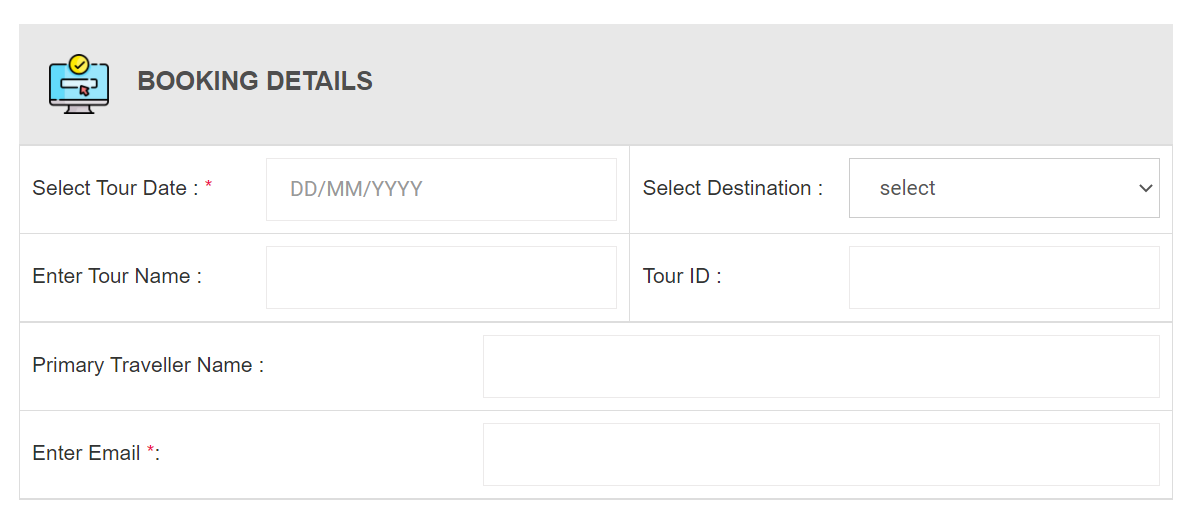Click the Primary Traveller Name label
Screen dimensions: 1192x526
point(148,365)
